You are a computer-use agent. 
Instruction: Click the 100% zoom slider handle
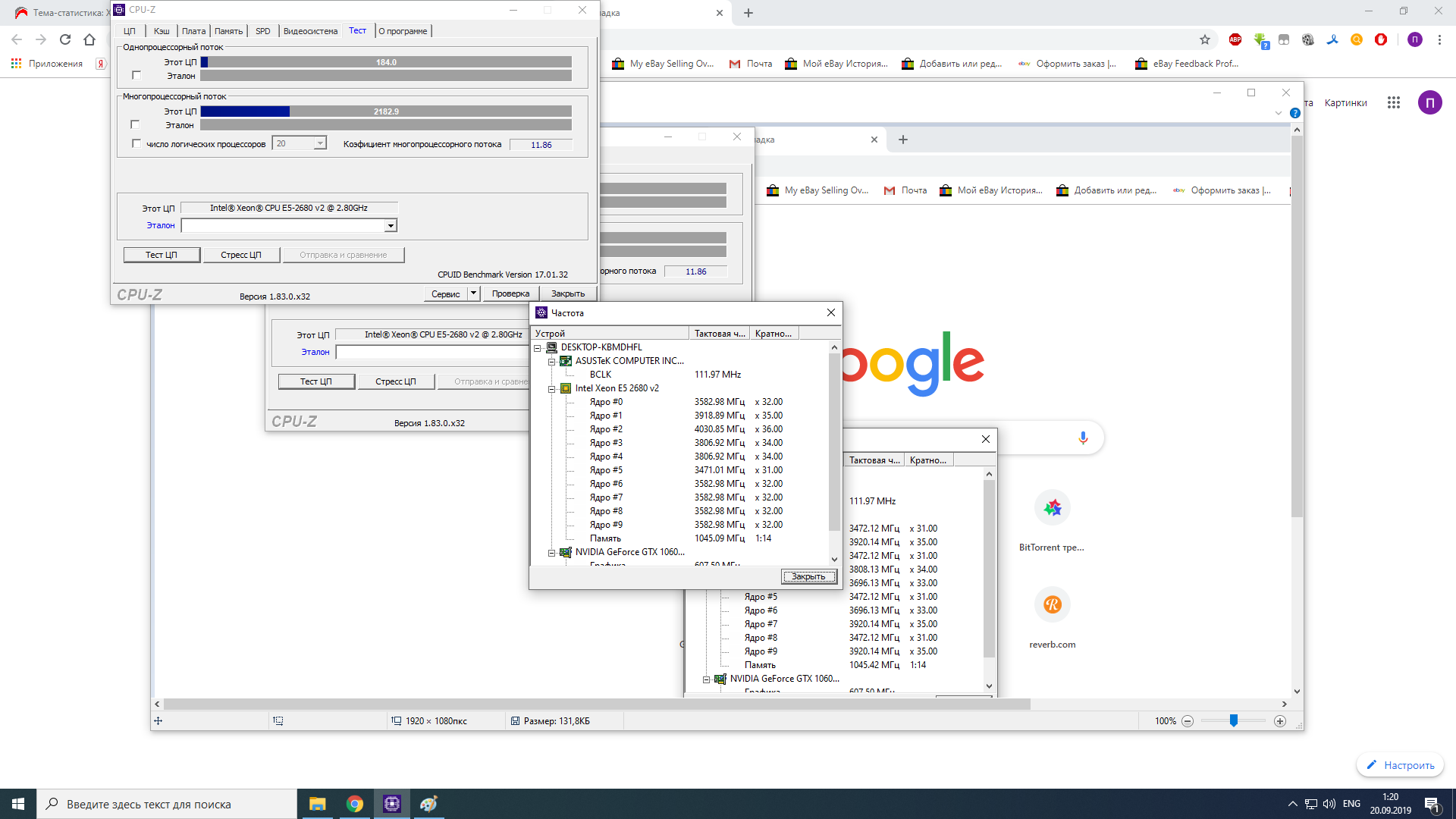tap(1234, 720)
